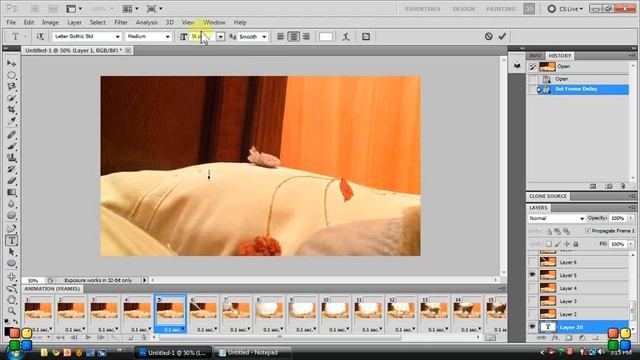
Task: Center text alignment
Action: (x=293, y=37)
